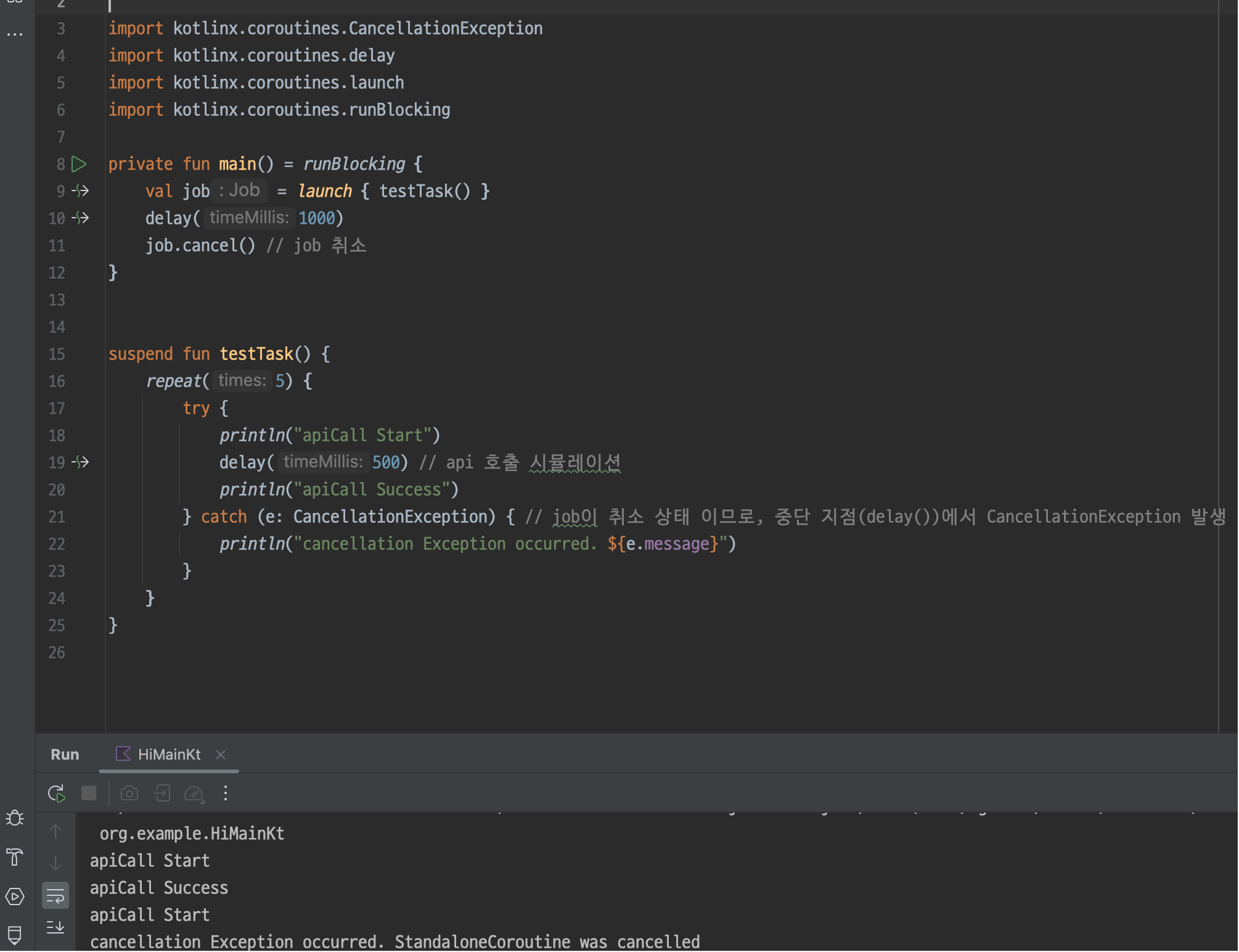Screen dimensions: 1239x952
Task: Click the org.example.HiMainKt console line
Action: coord(192,834)
